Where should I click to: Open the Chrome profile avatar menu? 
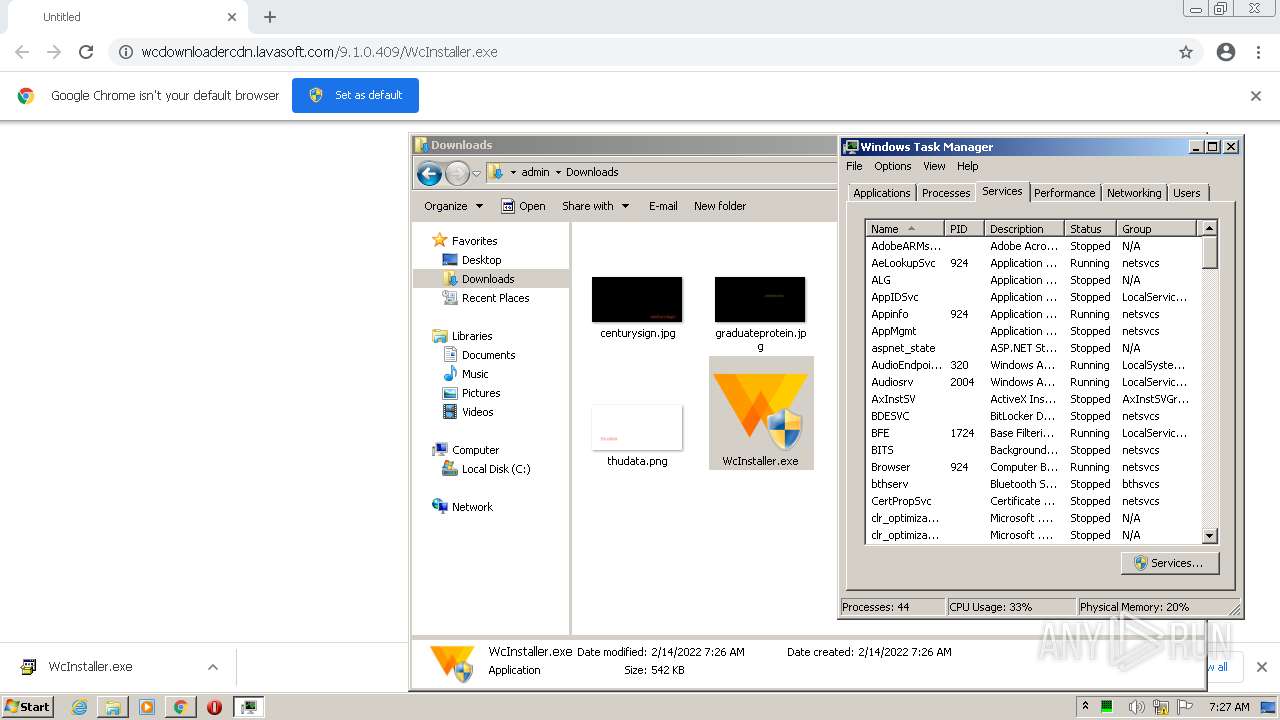click(x=1226, y=52)
